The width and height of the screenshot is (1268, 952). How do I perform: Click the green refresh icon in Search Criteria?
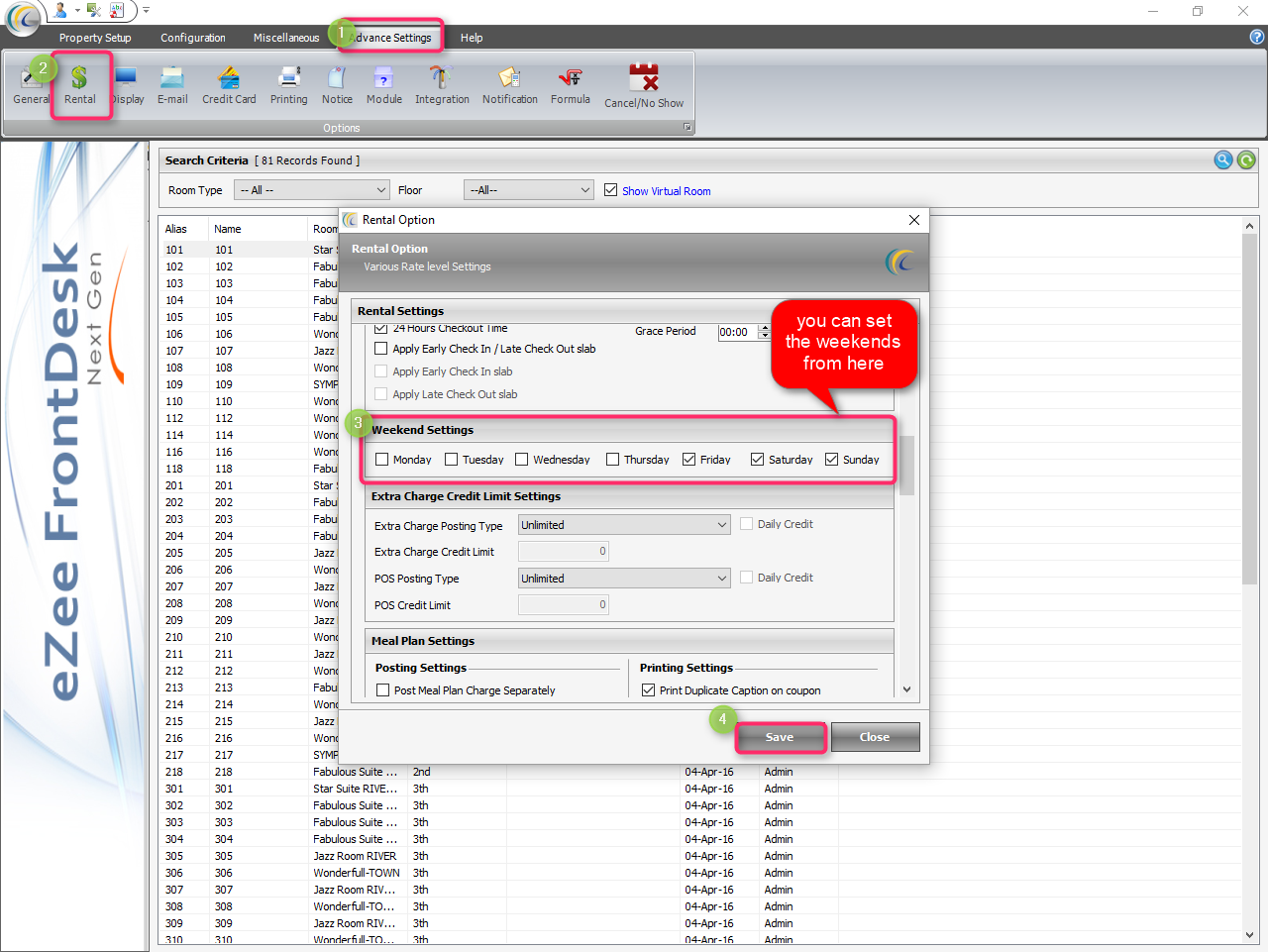point(1246,159)
